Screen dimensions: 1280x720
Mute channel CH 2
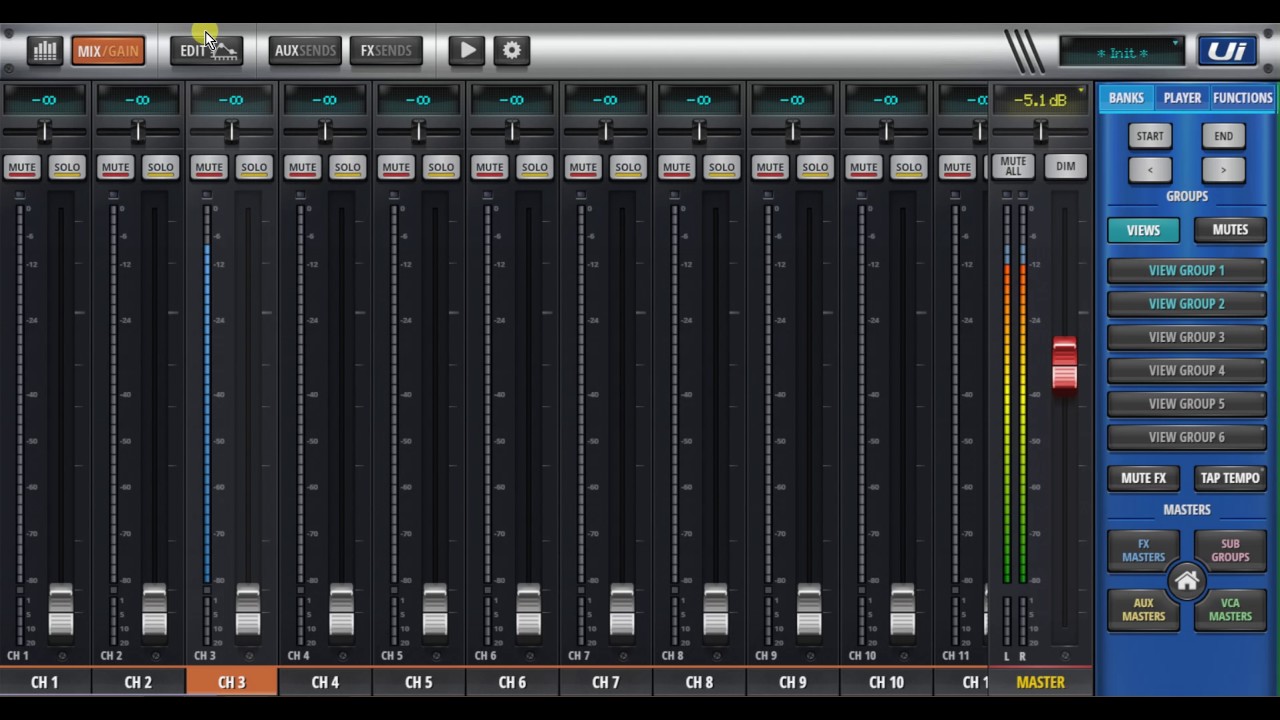click(x=115, y=167)
